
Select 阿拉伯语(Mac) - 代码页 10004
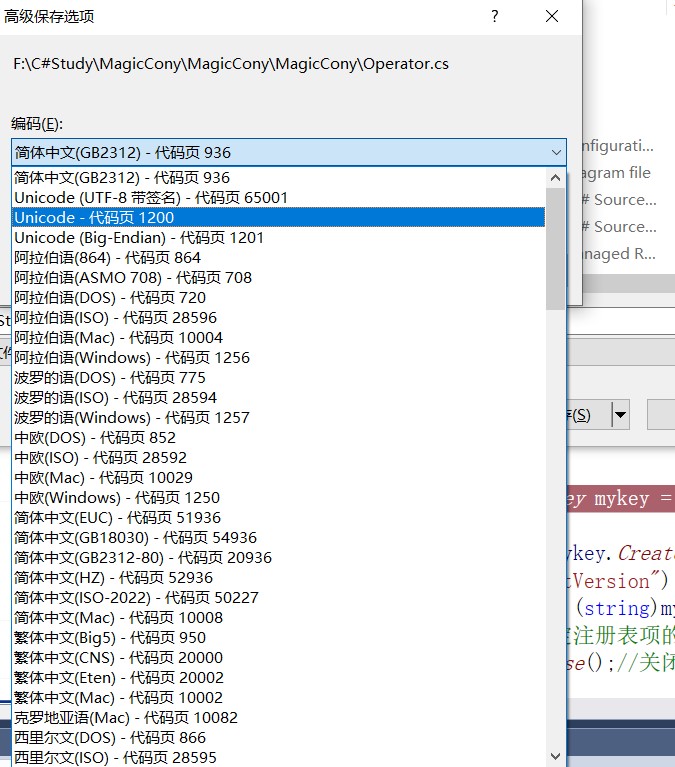click(x=278, y=338)
